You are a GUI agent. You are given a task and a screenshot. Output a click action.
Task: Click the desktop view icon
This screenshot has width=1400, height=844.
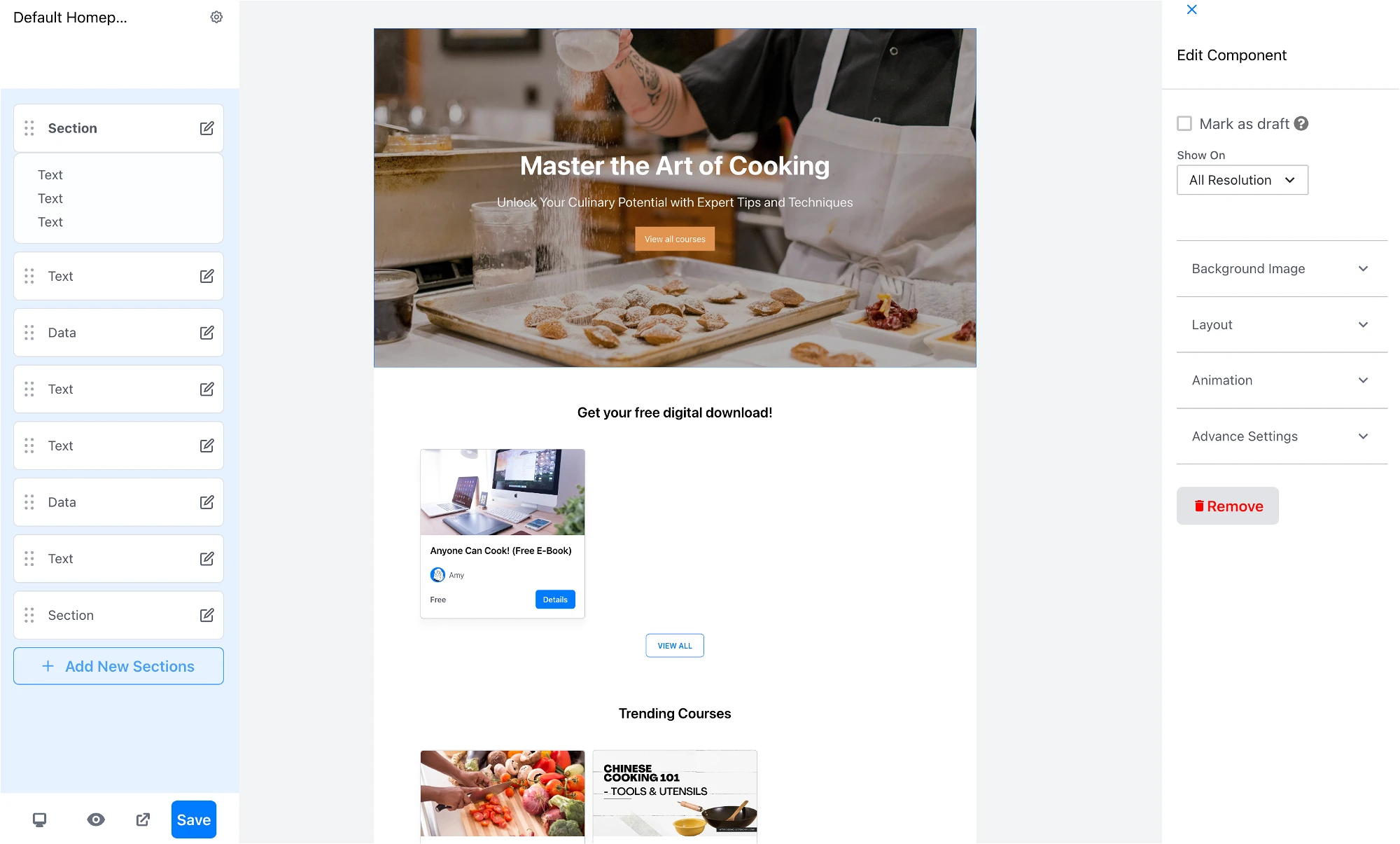[40, 819]
